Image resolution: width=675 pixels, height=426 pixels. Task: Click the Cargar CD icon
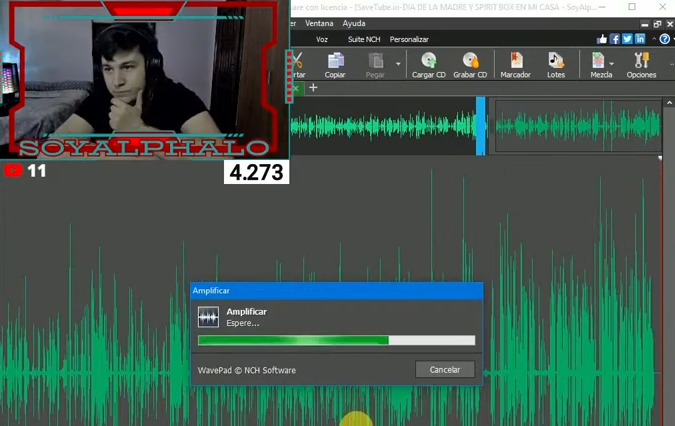pos(428,65)
